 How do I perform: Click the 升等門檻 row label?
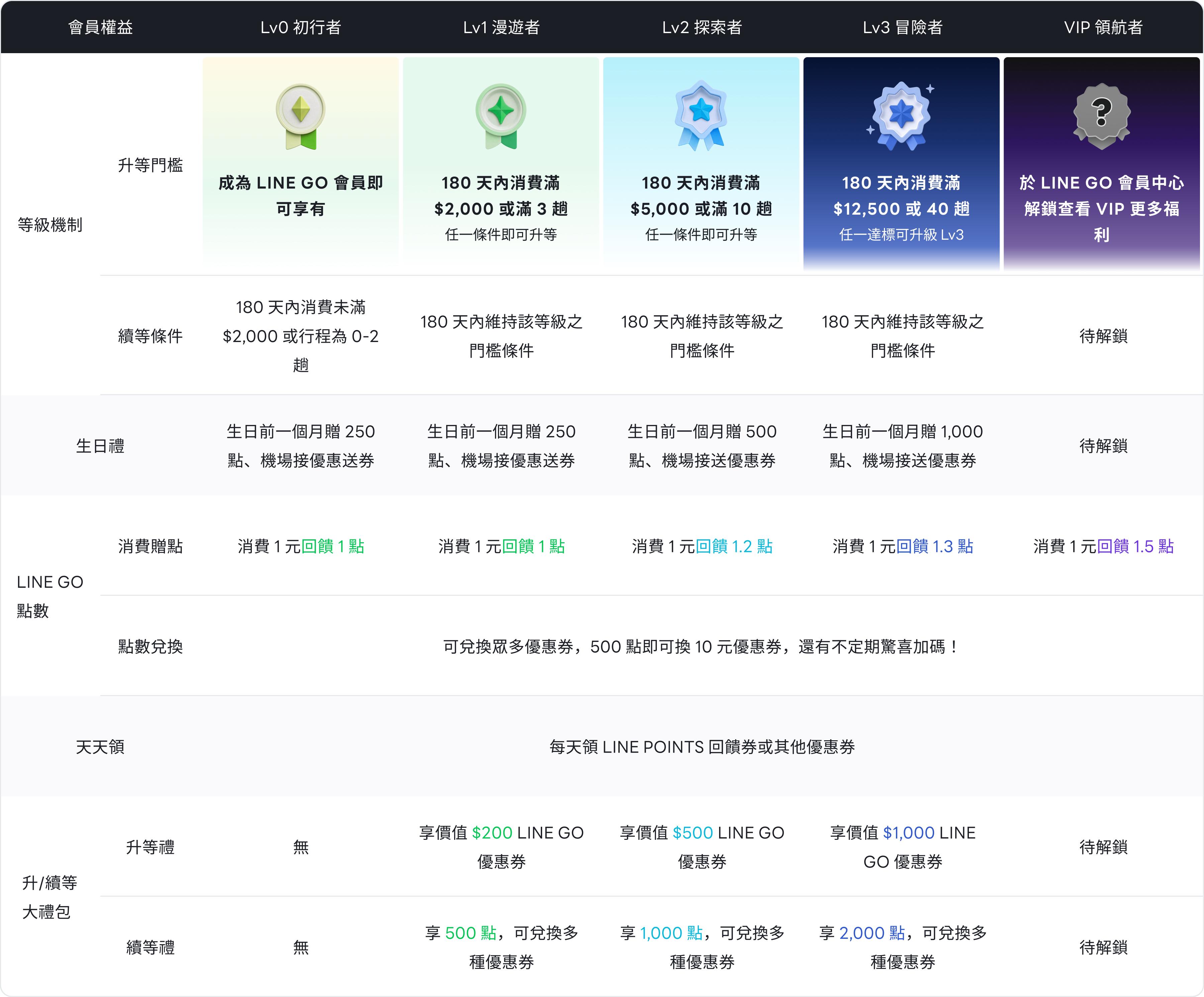[x=150, y=165]
